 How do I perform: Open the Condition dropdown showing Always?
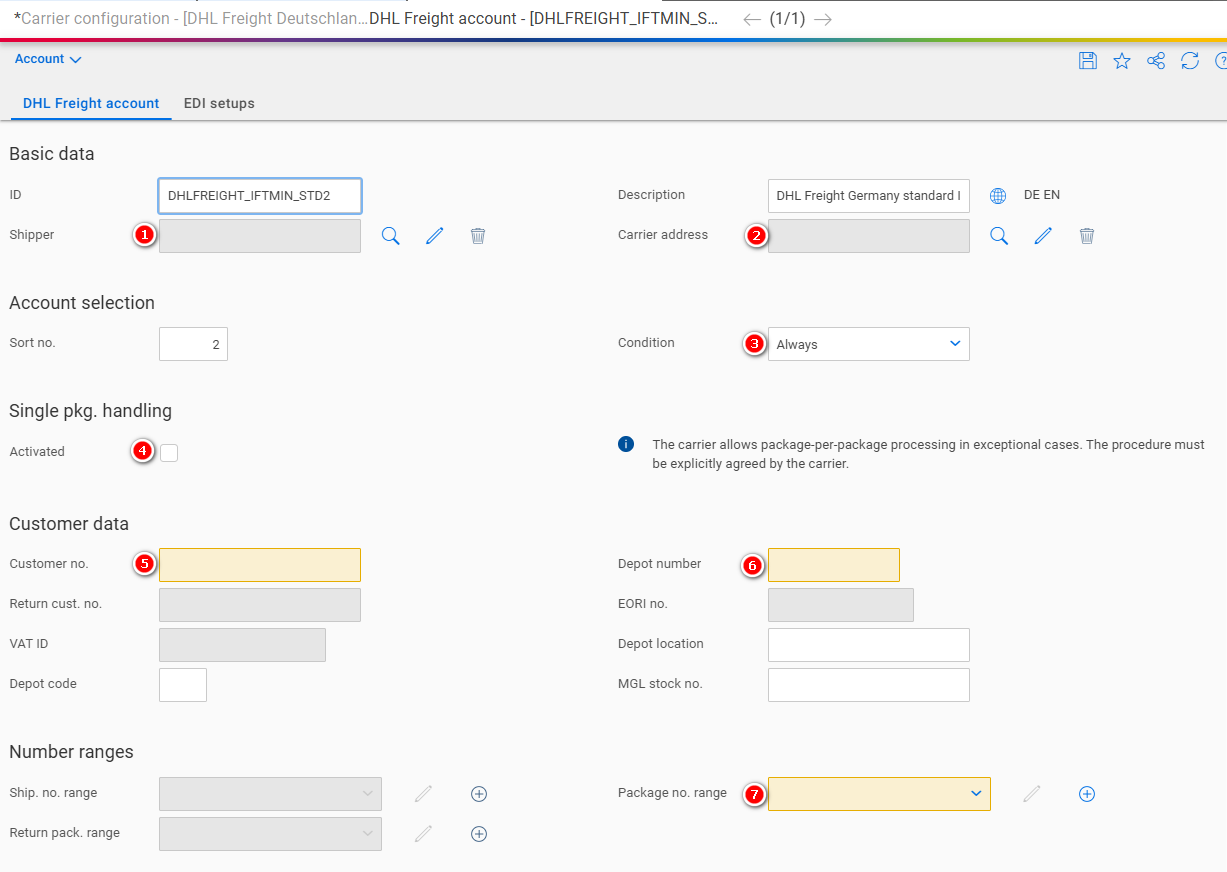tap(869, 344)
